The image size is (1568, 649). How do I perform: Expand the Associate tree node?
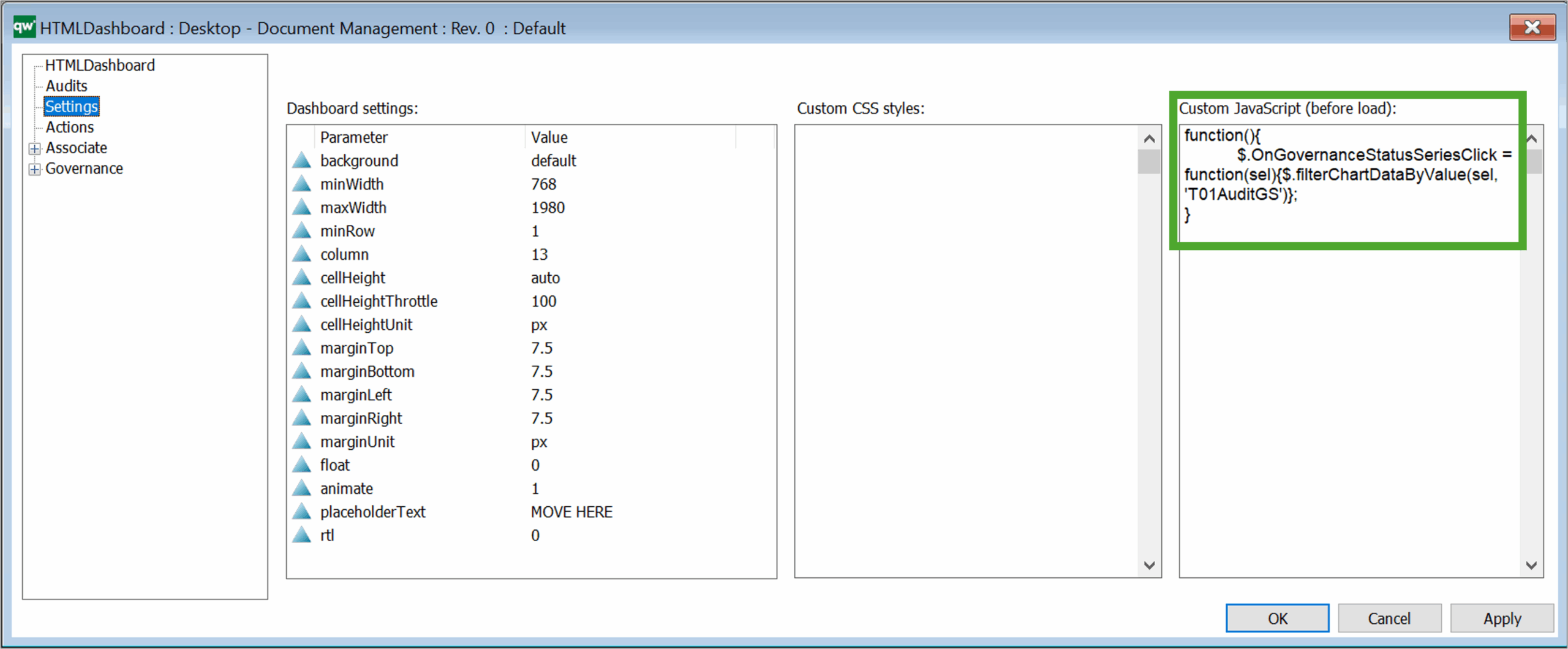pyautogui.click(x=35, y=148)
